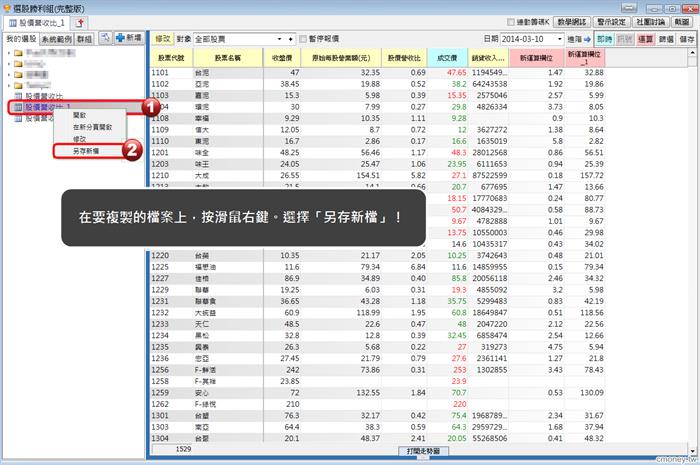
Task: Click the app icon in the title bar
Action: 7,8
